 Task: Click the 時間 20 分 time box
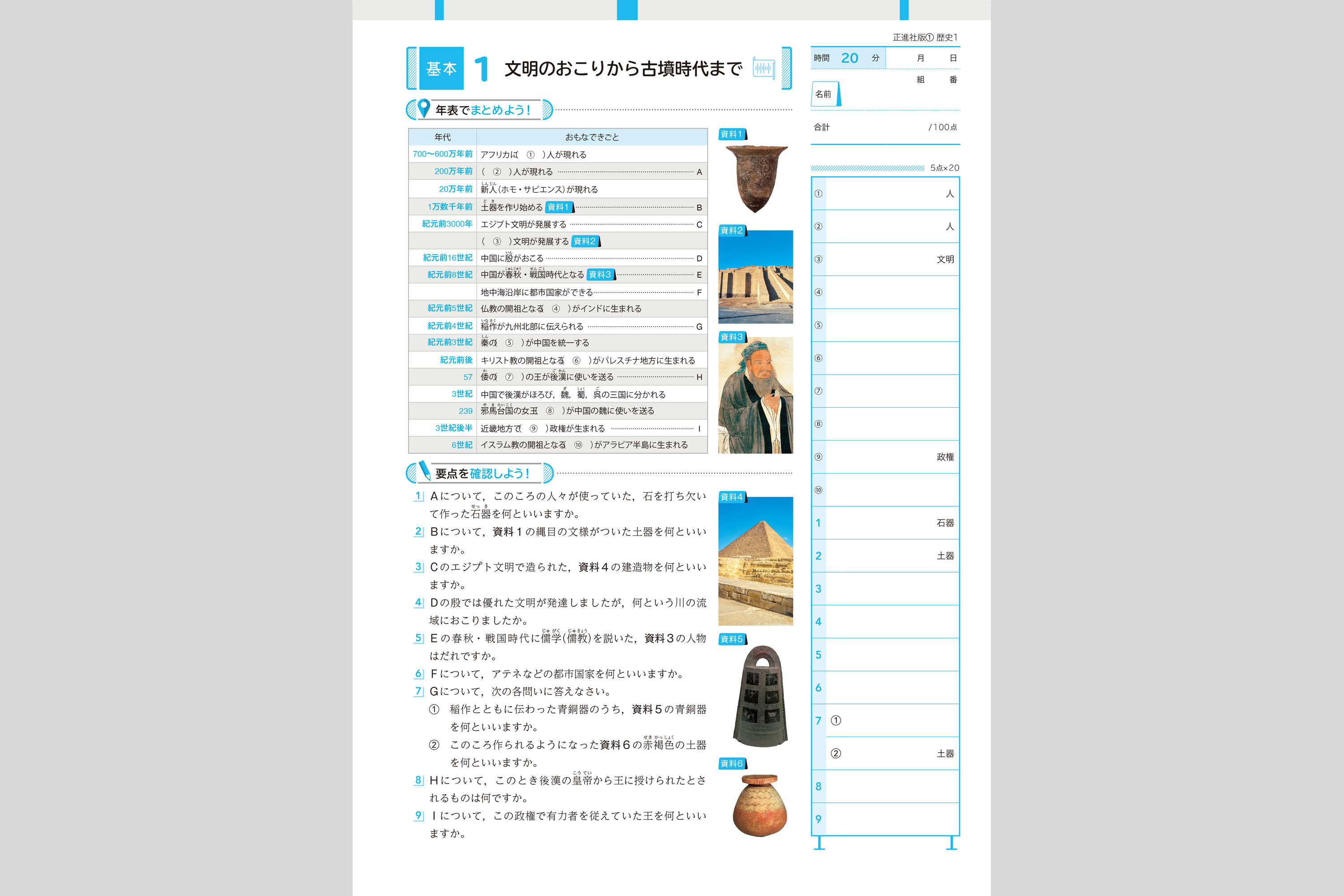click(848, 58)
